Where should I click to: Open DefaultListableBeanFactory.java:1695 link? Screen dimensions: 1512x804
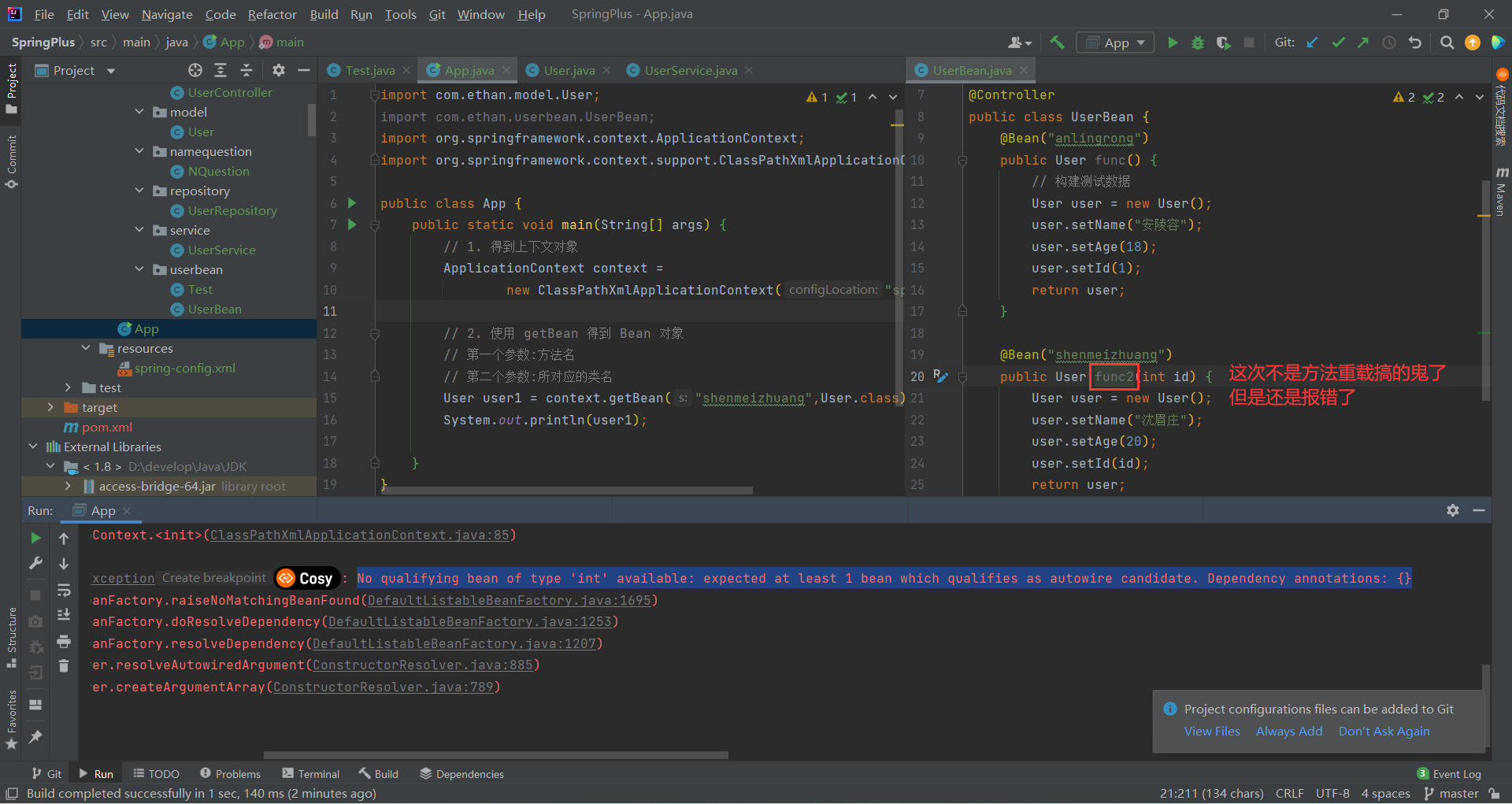pos(510,600)
